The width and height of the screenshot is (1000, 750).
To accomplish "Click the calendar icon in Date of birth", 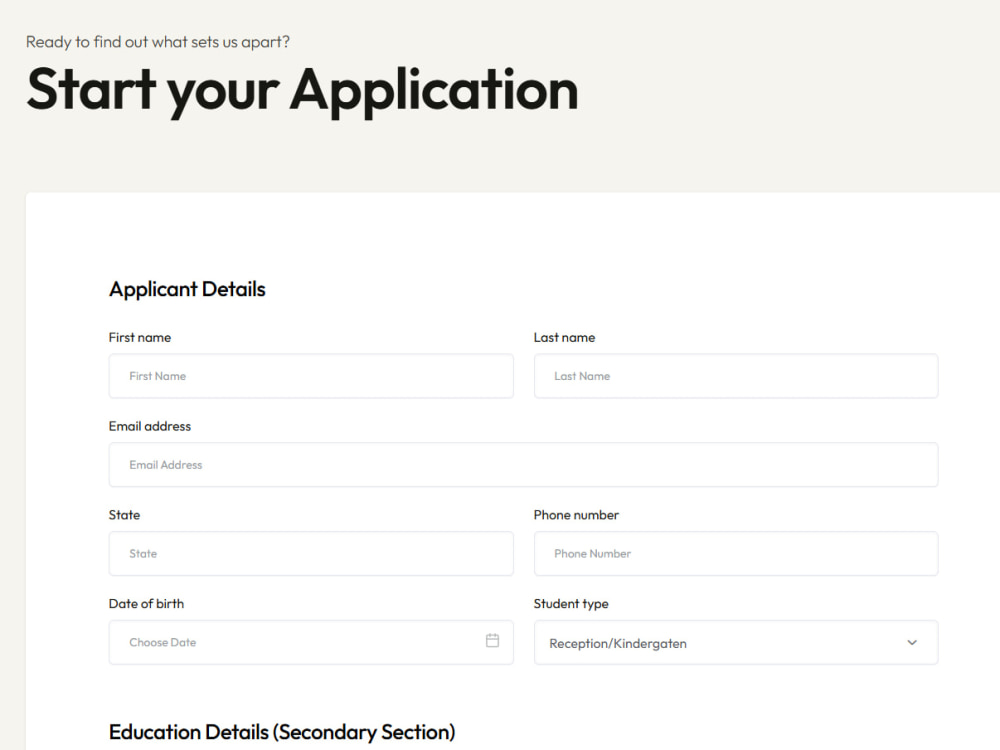I will tap(492, 640).
